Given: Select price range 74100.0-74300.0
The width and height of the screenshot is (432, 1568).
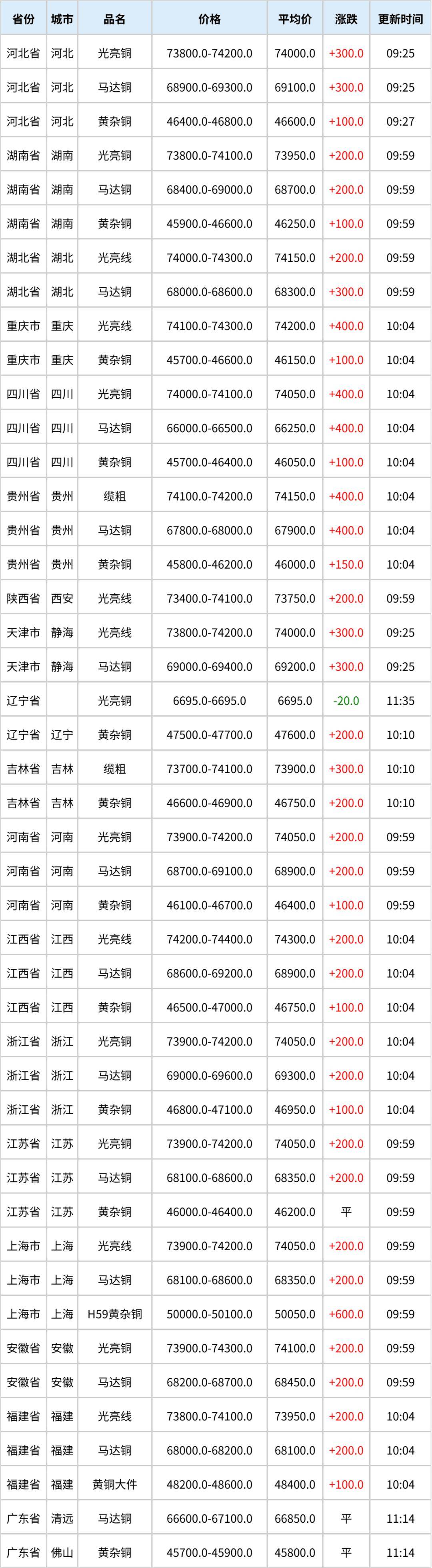Looking at the screenshot, I should [209, 326].
